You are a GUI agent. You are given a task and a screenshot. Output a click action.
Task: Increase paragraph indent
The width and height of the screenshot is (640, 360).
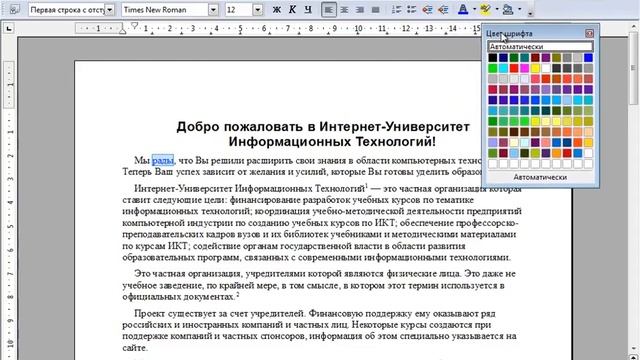[443, 10]
